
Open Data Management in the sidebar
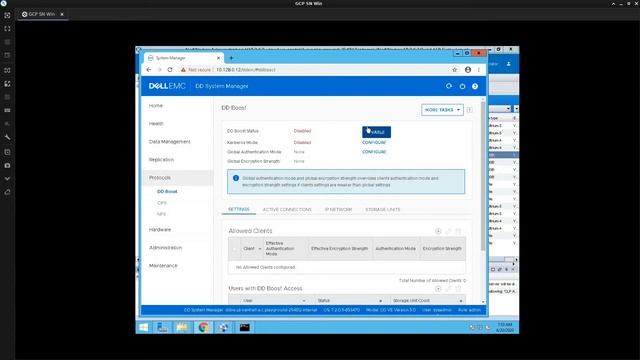click(169, 142)
